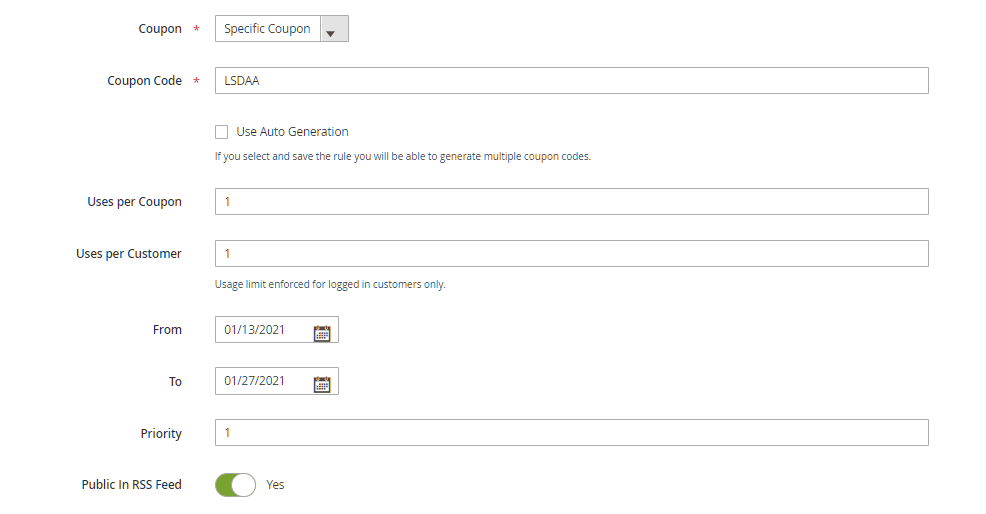Image resolution: width=986 pixels, height=514 pixels.
Task: Focus the Uses per Customer input
Action: 571,254
